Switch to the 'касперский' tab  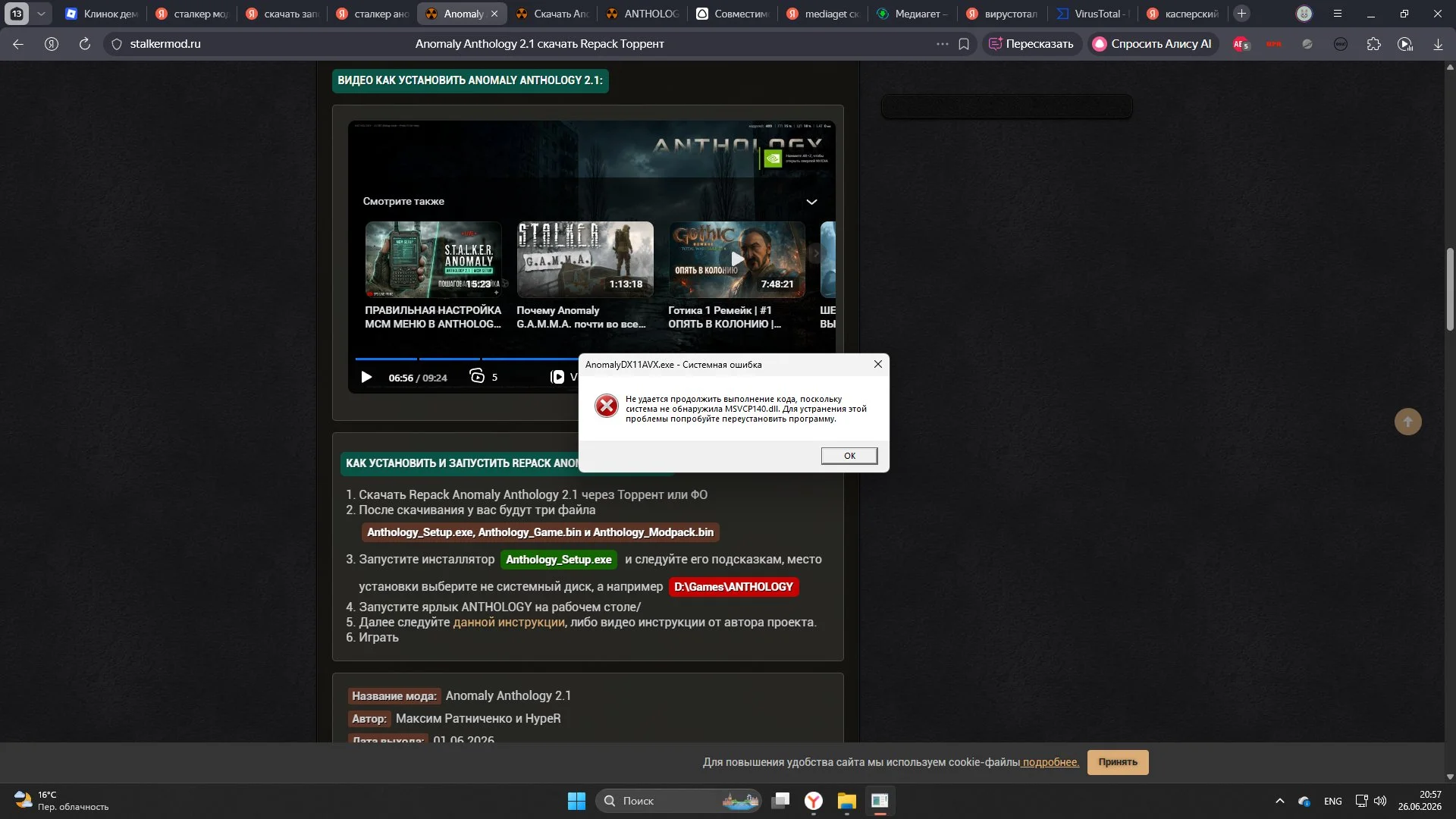pos(1184,14)
